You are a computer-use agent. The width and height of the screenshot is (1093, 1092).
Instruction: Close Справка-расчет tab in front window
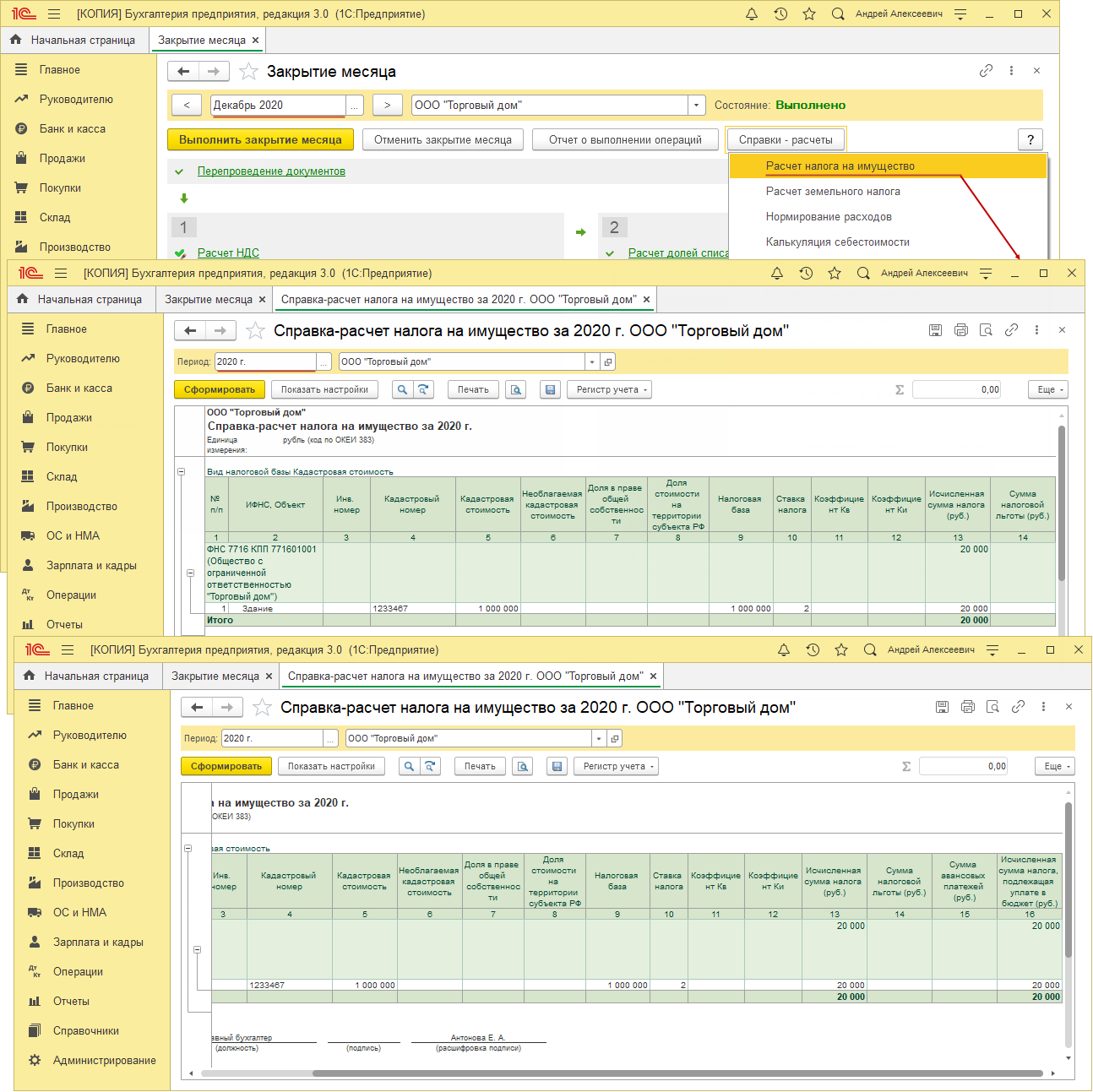[653, 676]
